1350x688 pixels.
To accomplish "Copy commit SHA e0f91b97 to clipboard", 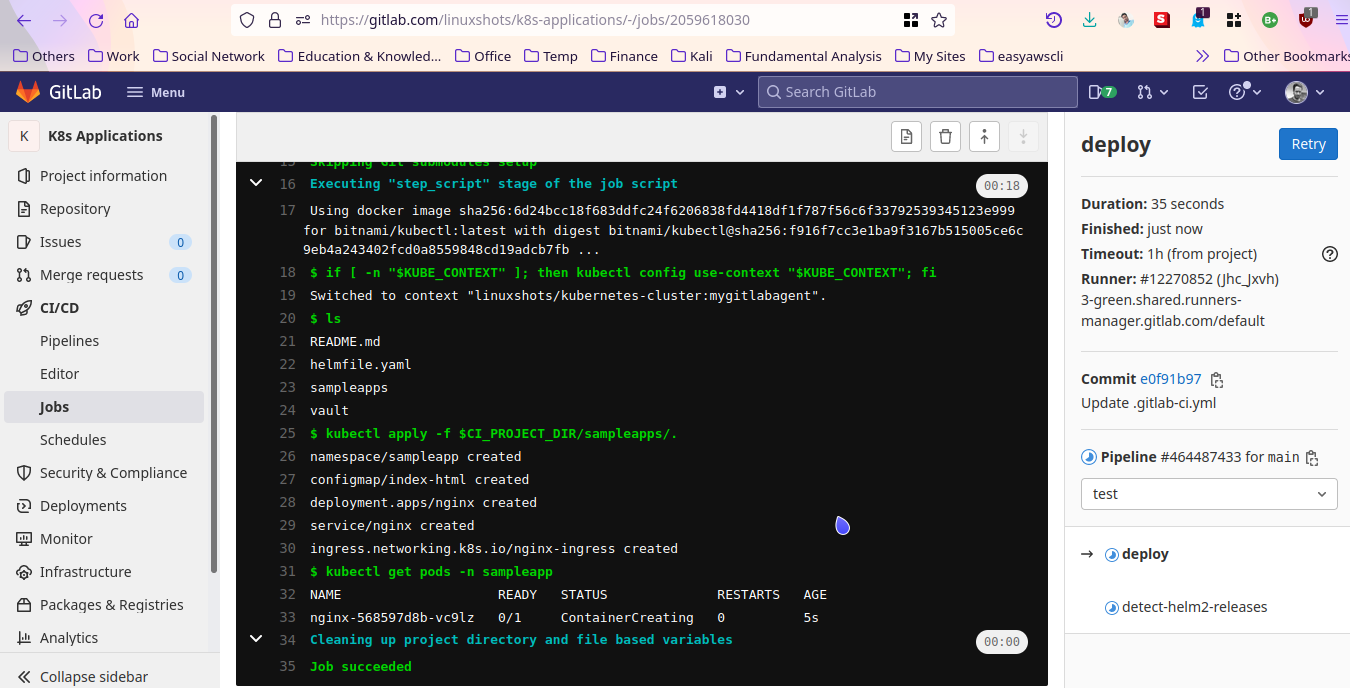I will click(1216, 379).
